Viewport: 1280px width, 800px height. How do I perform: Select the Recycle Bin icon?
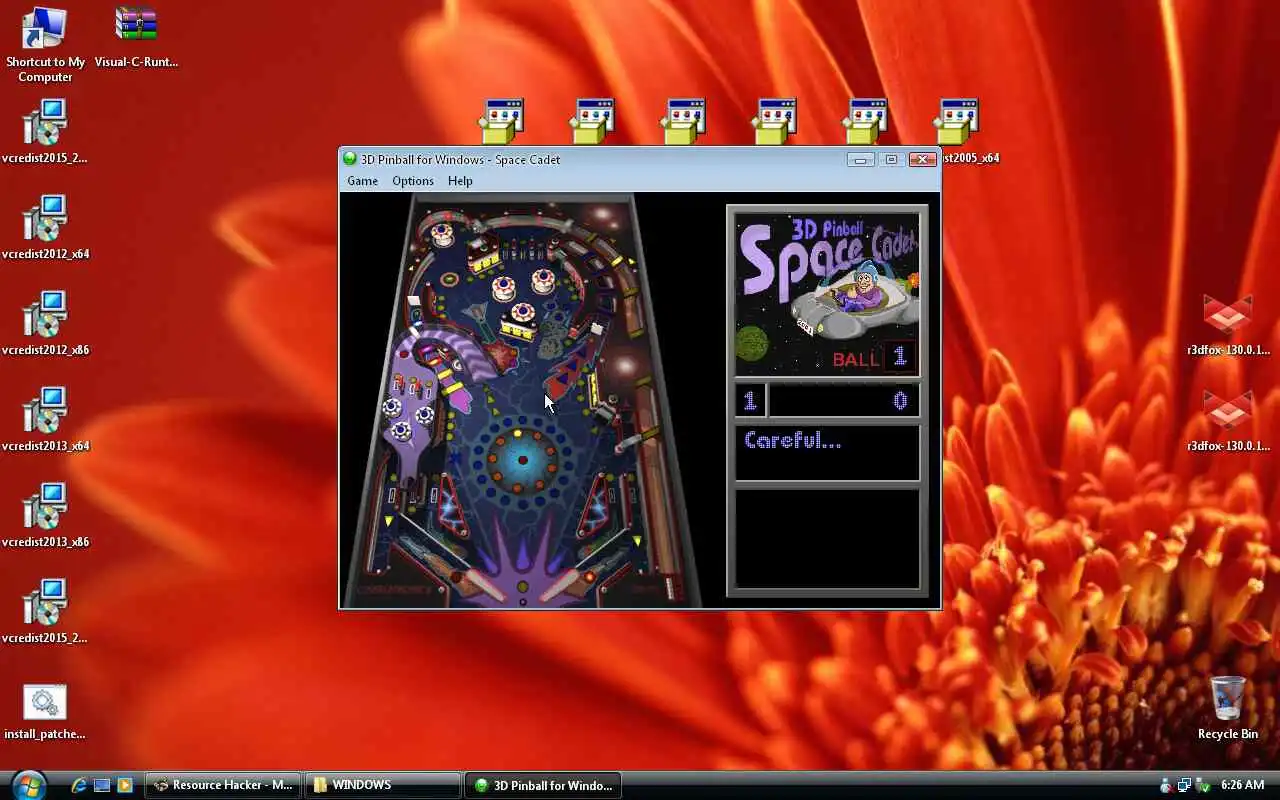[1228, 708]
